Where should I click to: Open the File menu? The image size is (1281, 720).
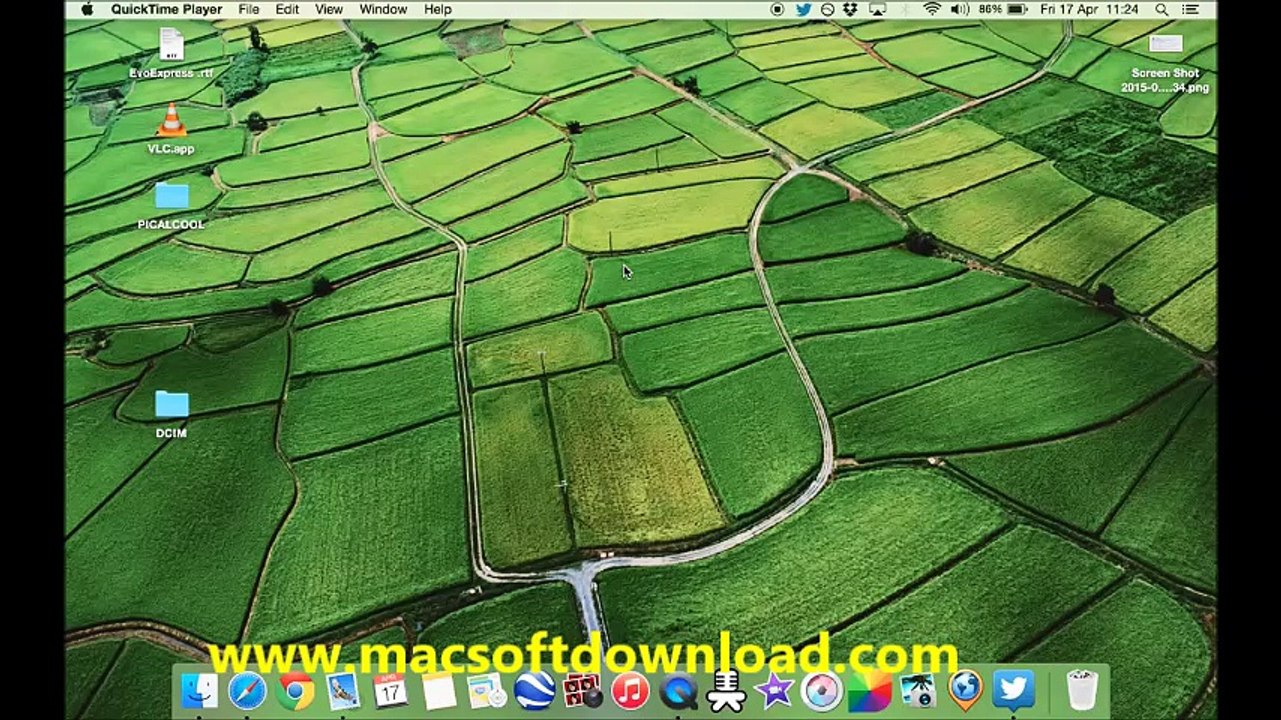tap(249, 9)
